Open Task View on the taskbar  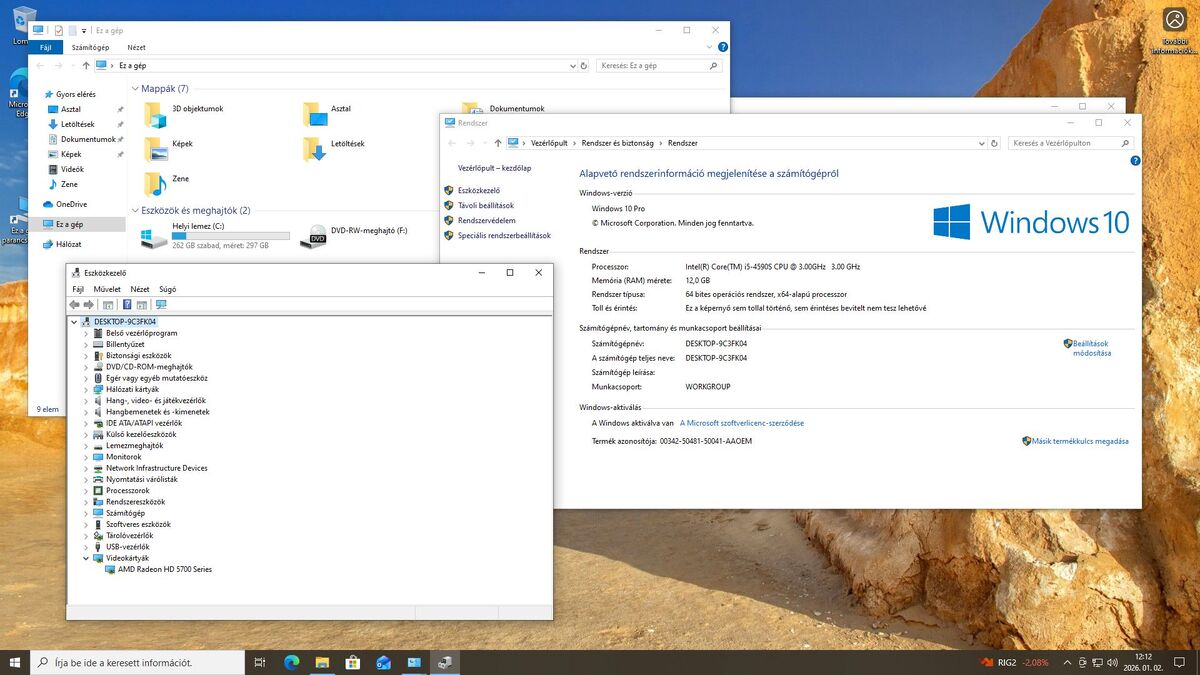click(260, 662)
